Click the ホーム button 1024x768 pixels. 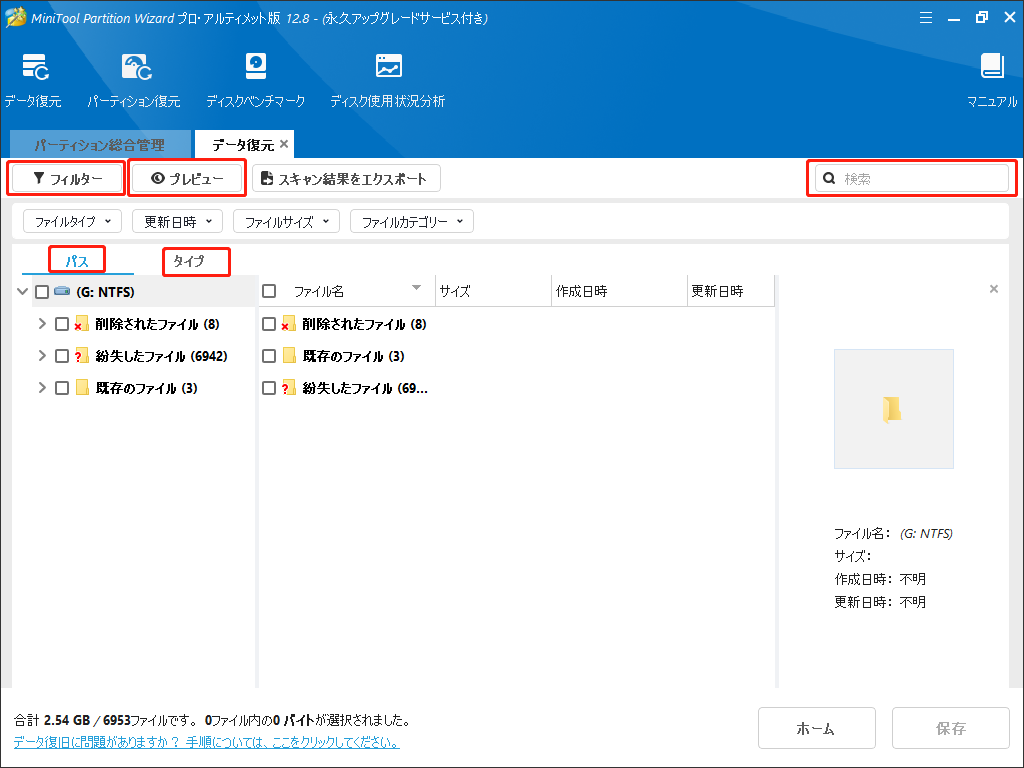point(816,728)
